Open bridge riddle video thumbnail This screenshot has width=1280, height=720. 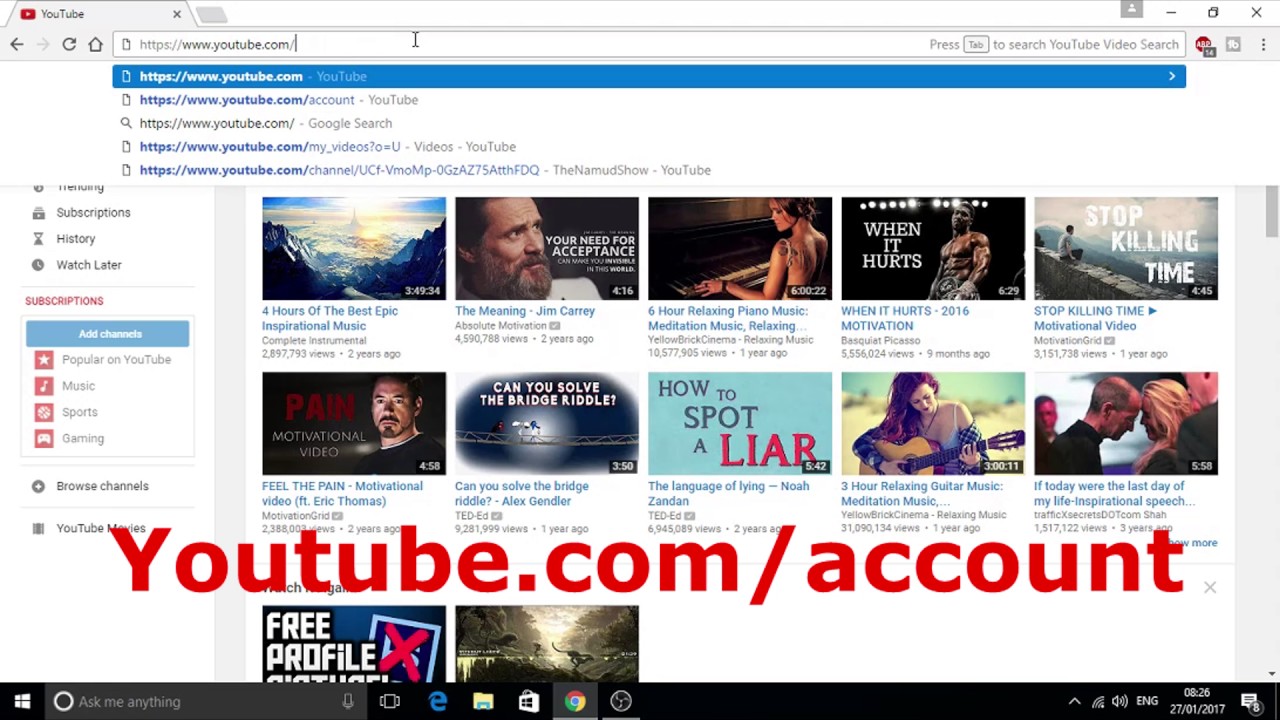[x=547, y=424]
